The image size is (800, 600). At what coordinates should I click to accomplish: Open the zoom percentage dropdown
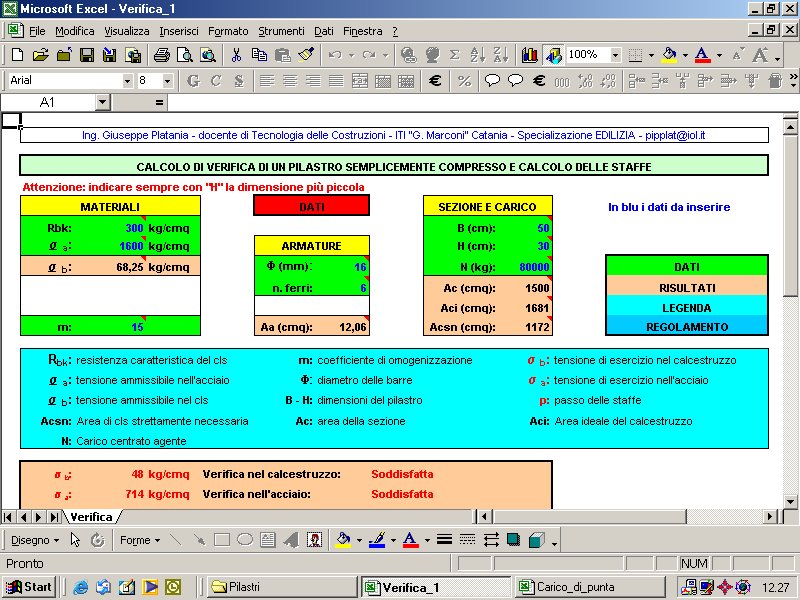coord(615,55)
